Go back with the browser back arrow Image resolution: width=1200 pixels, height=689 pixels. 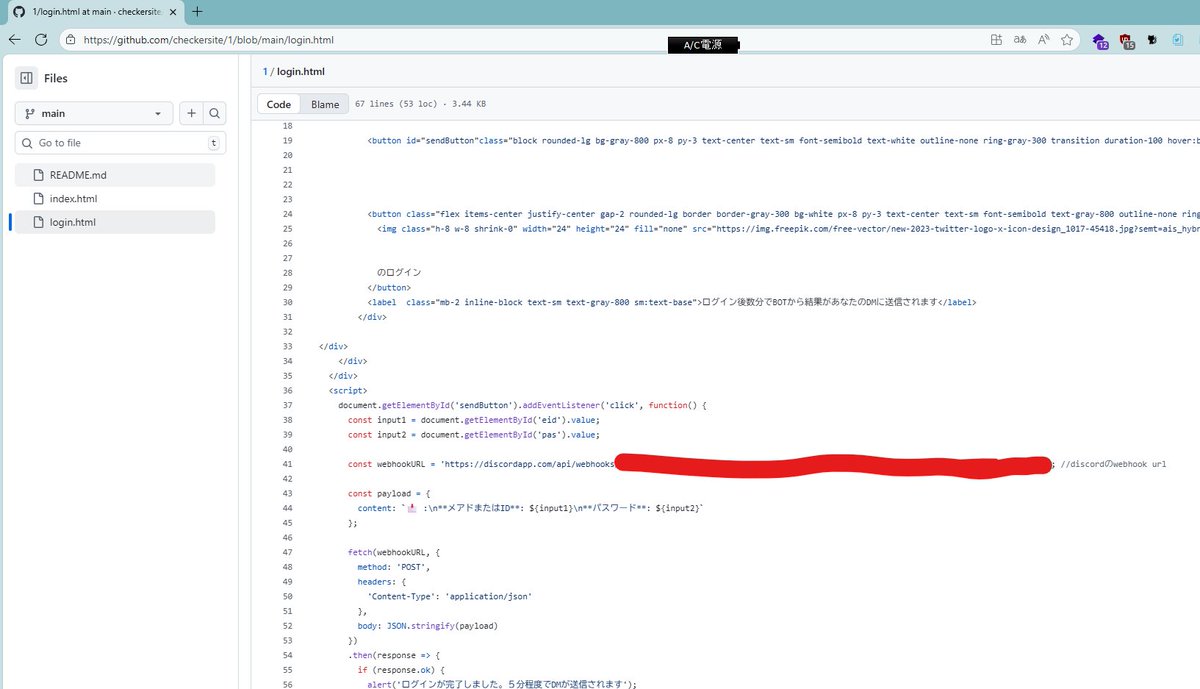point(14,40)
